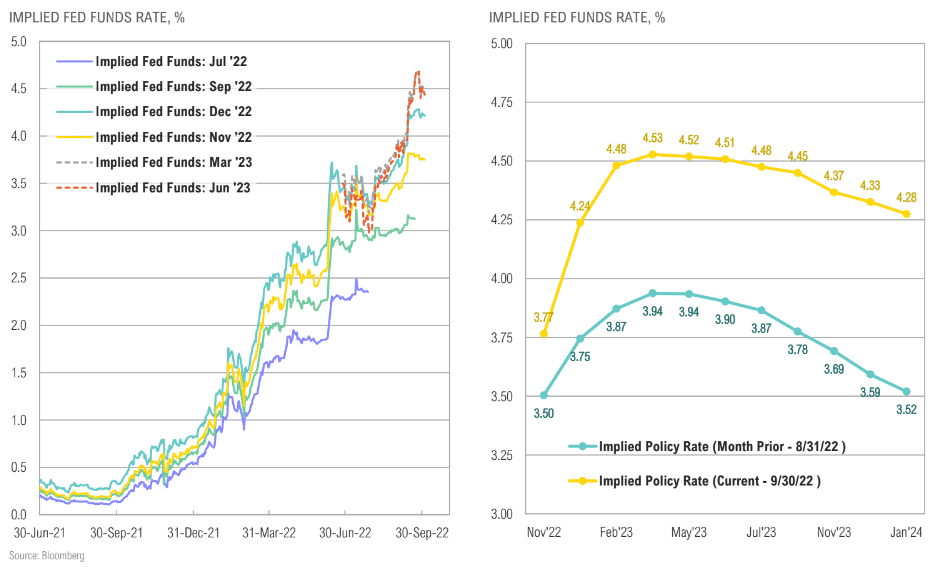Click the 3.77 yellow data label at Nov'22
Image resolution: width=939 pixels, height=567 pixels.
coord(544,317)
